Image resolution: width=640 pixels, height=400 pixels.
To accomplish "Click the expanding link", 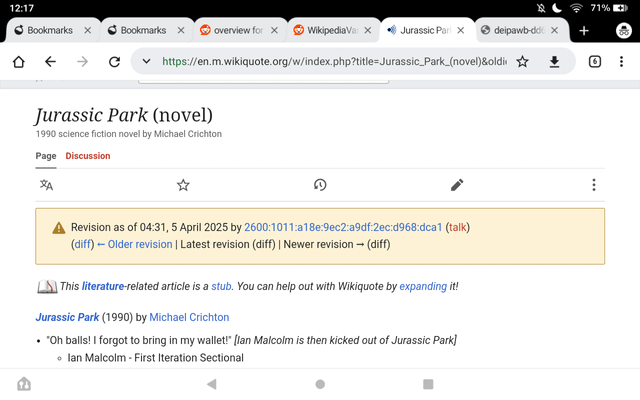I will coord(423,287).
